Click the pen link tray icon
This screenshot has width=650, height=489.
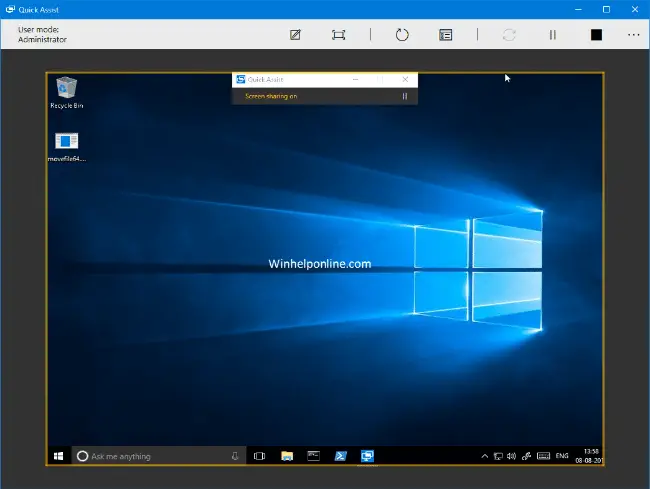click(526, 456)
